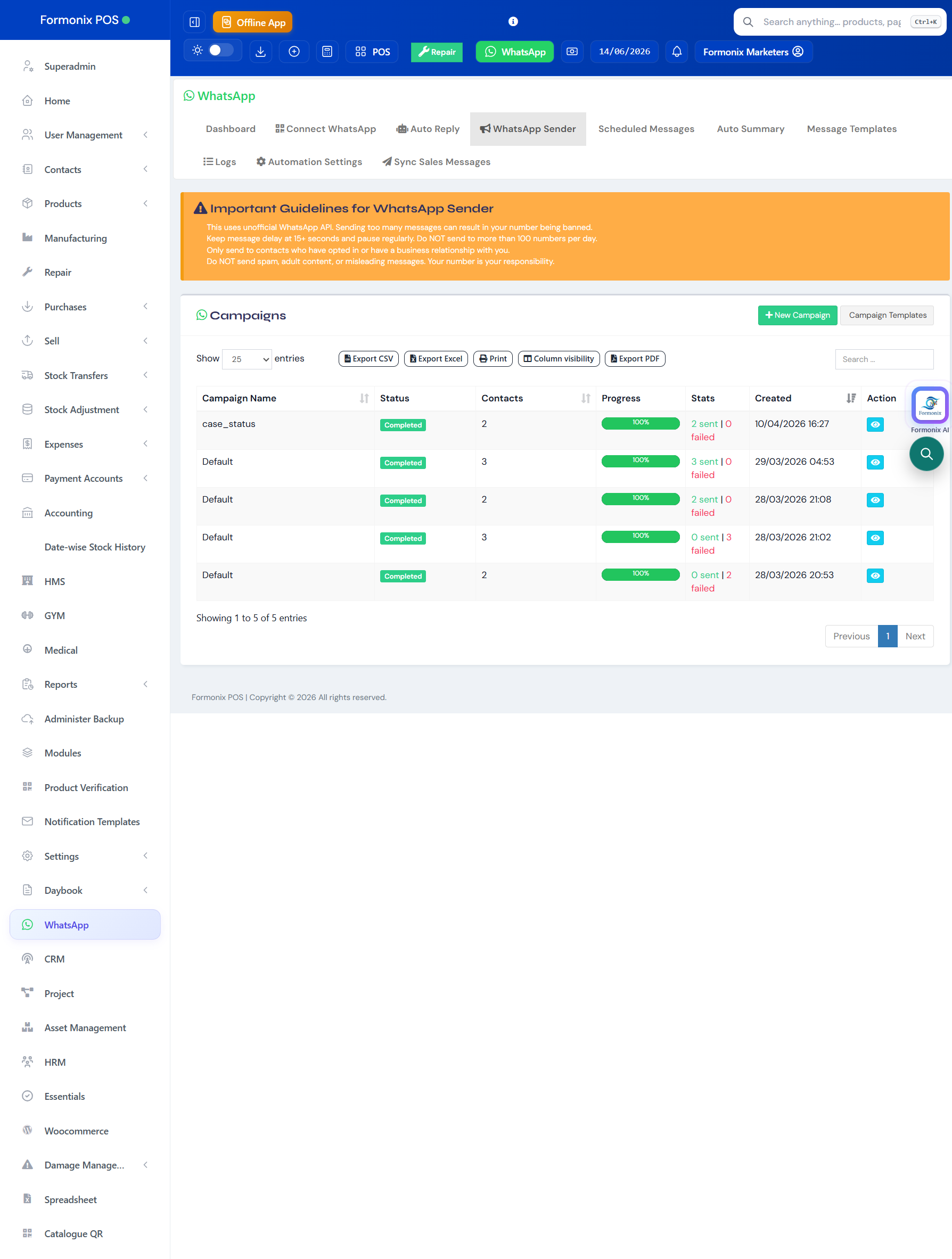
Task: Sort by the Created column
Action: (x=805, y=398)
